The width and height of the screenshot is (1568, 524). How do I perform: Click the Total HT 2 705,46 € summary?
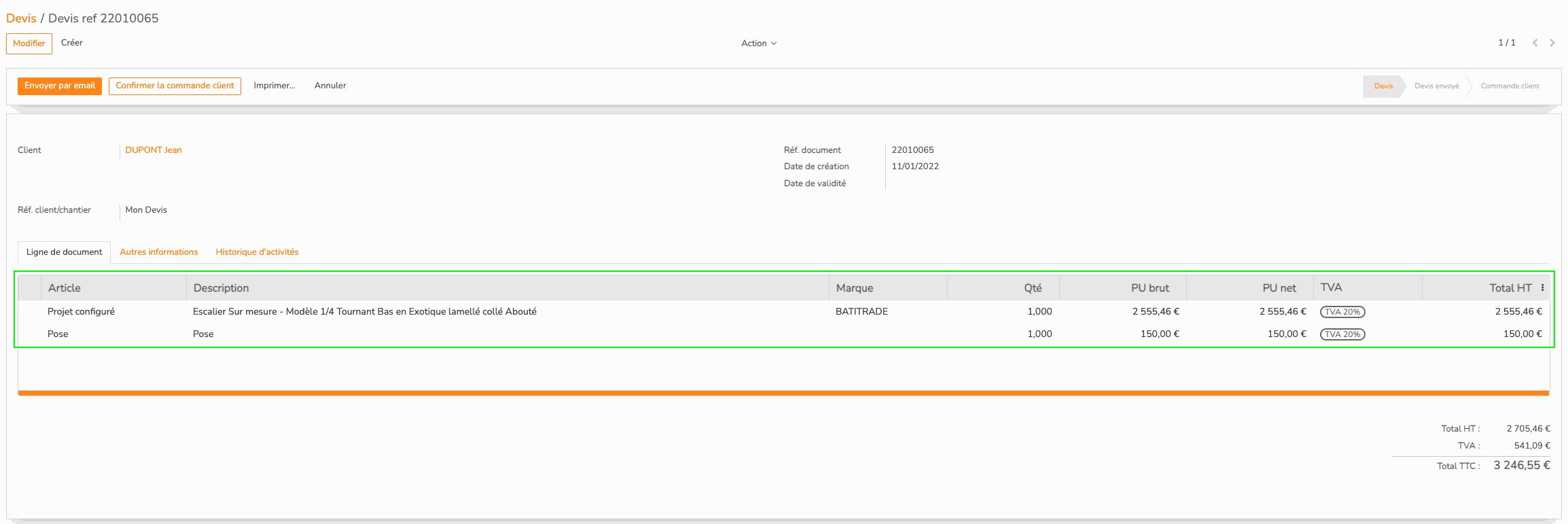pyautogui.click(x=1529, y=429)
